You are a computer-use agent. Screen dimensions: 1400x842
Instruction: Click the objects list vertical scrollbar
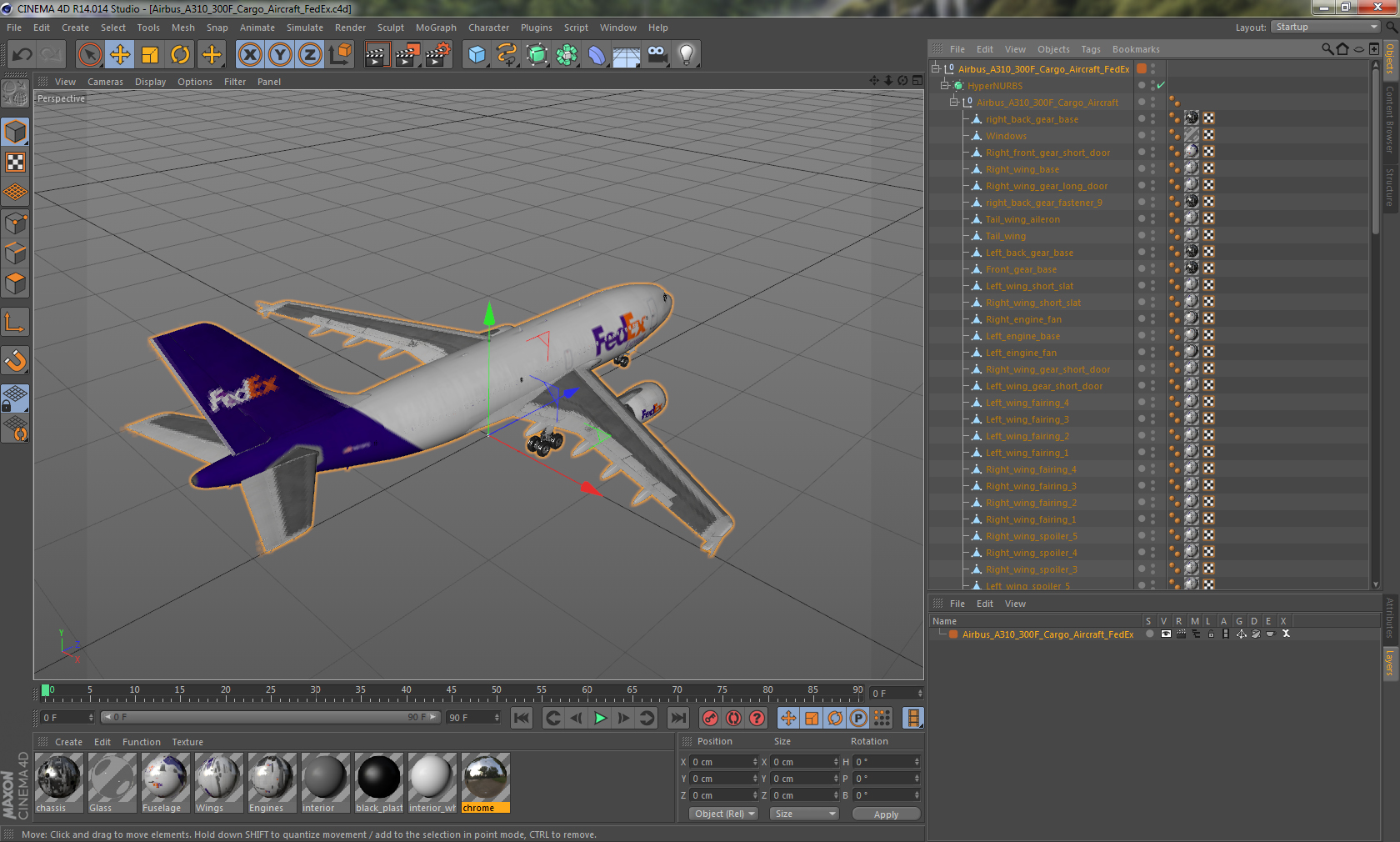[x=1375, y=150]
